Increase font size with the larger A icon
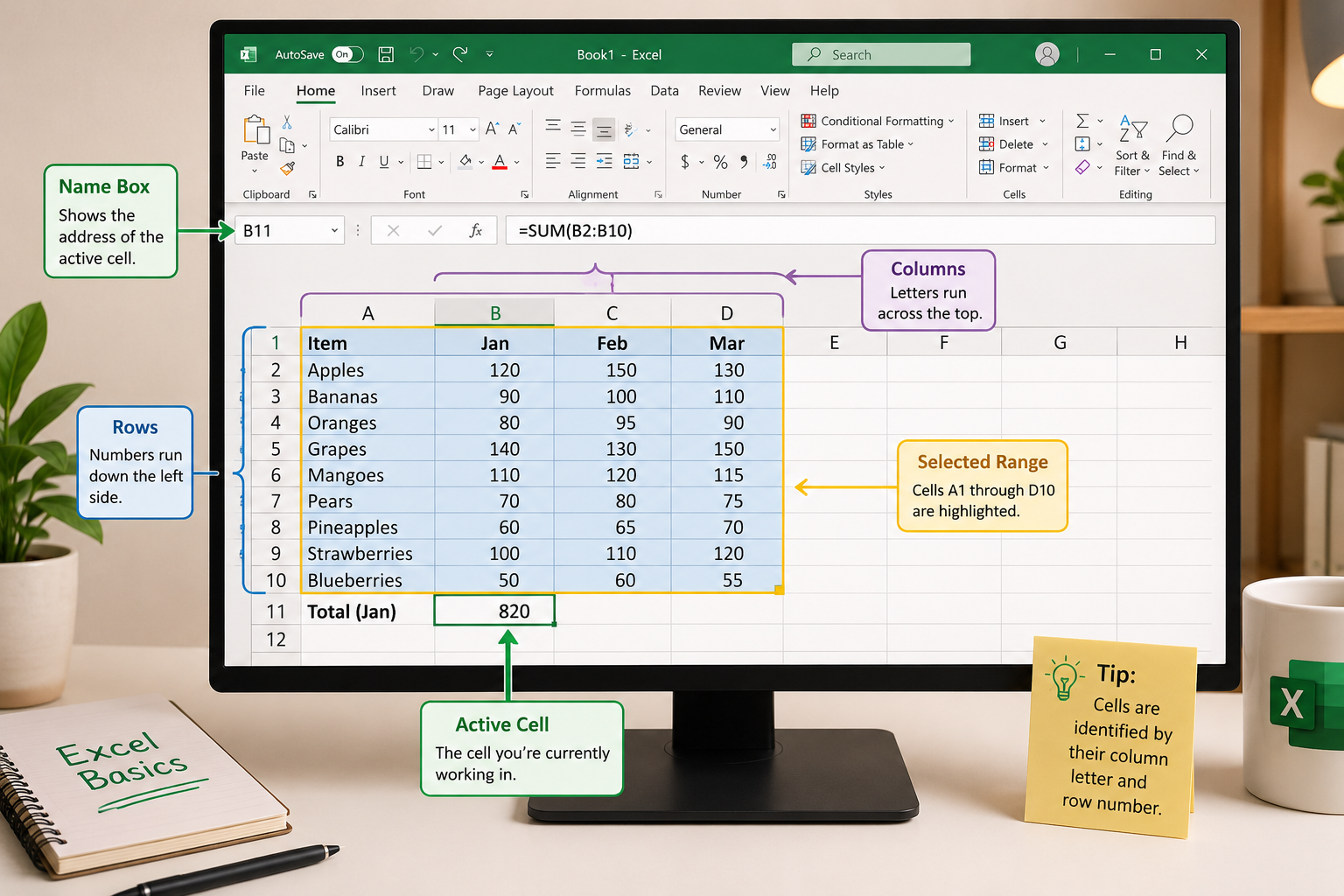 (492, 129)
